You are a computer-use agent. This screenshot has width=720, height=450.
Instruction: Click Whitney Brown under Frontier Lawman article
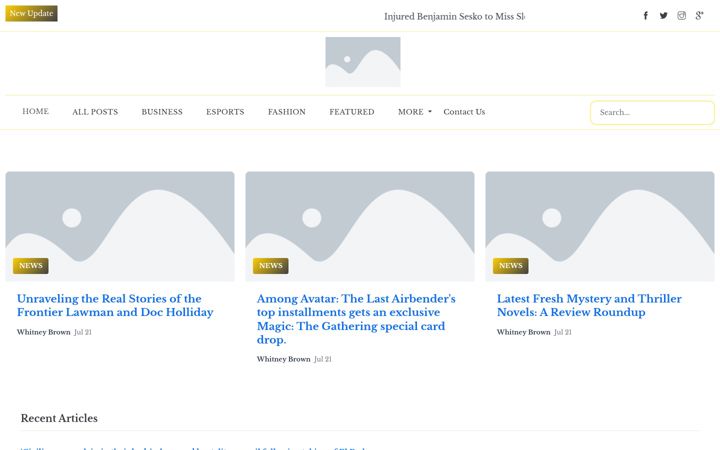coord(44,332)
